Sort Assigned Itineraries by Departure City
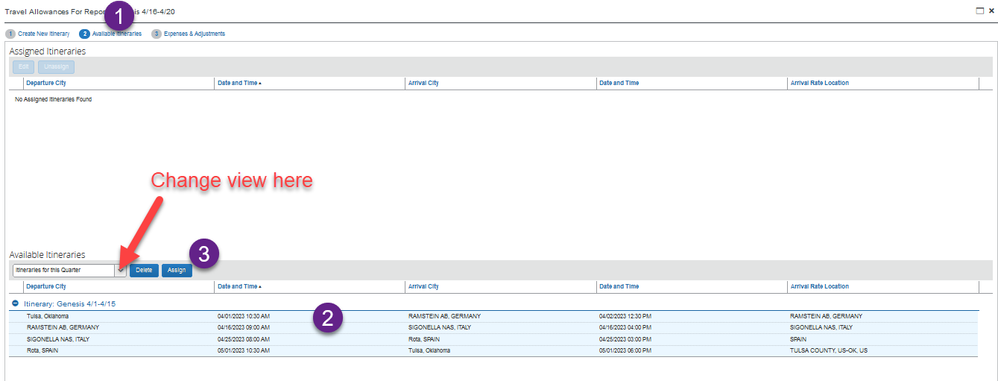The width and height of the screenshot is (998, 381). click(46, 83)
